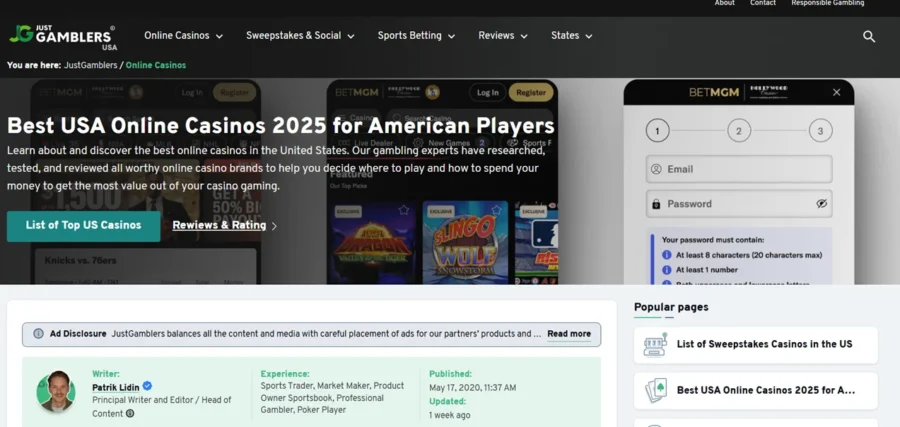The width and height of the screenshot is (900, 427).
Task: Click Log In in middle BetMGM screenshot
Action: [x=487, y=92]
